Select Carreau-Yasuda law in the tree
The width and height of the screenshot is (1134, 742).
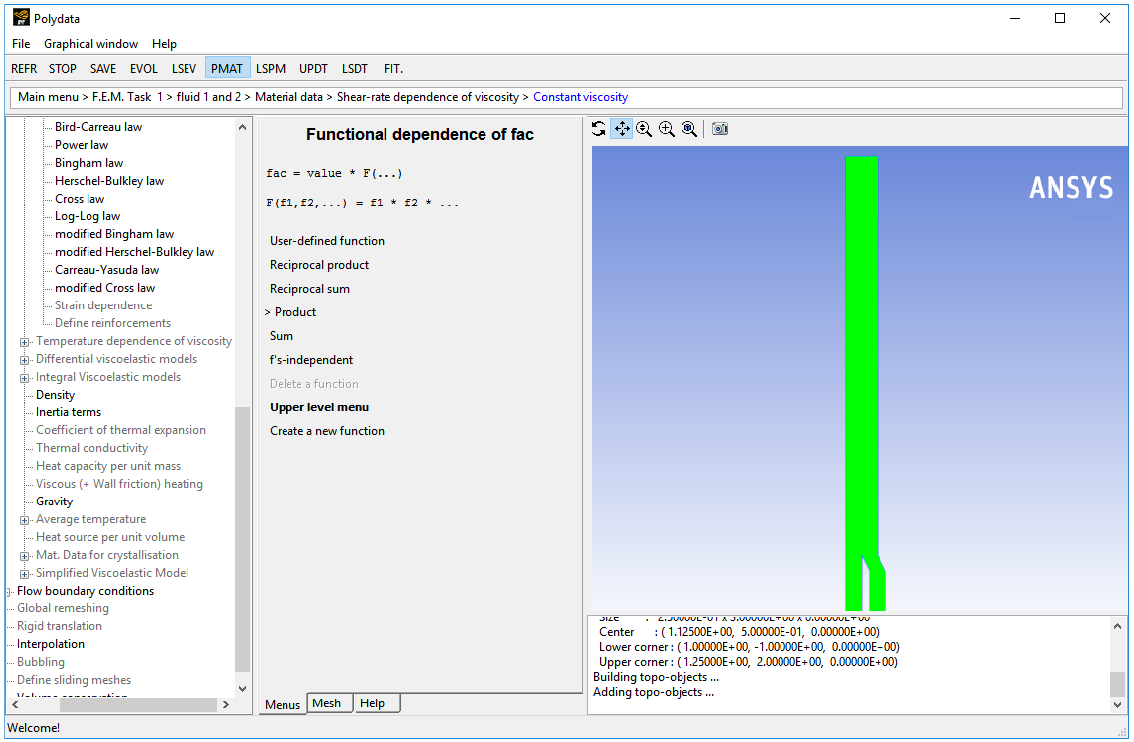107,270
